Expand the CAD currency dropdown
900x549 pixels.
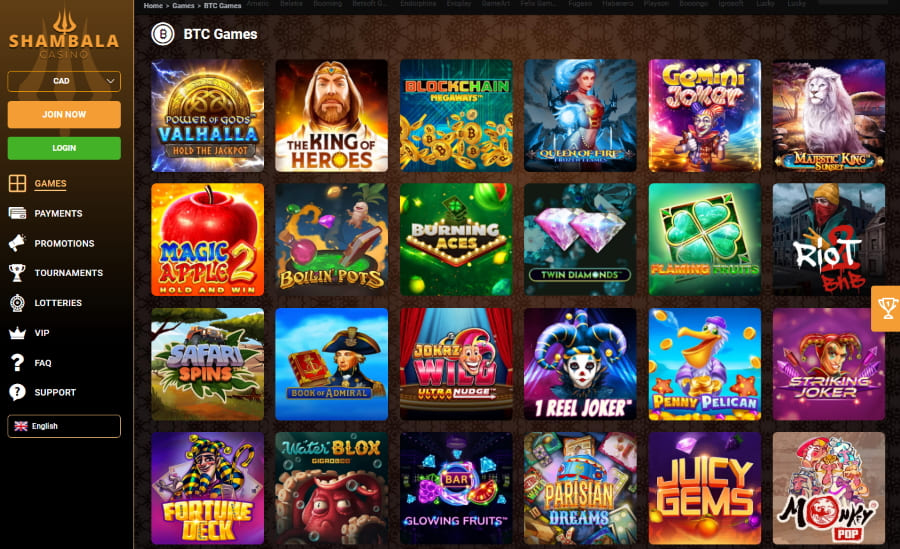click(64, 81)
